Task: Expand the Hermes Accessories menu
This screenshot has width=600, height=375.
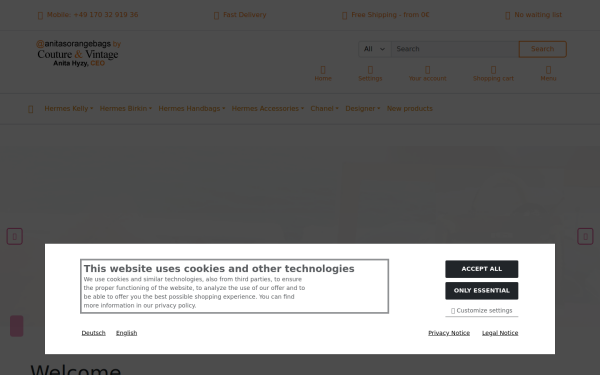Action: 267,109
